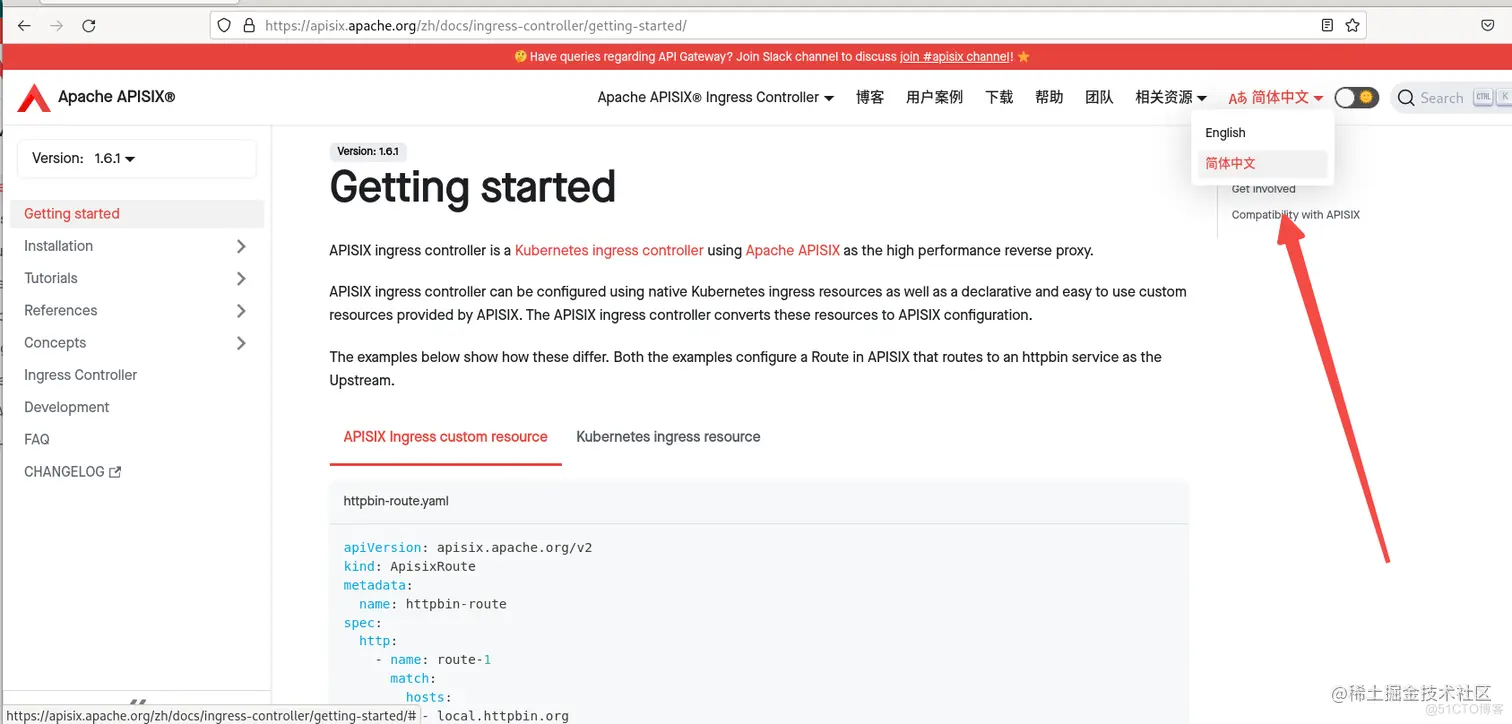Reload the page with the refresh icon
The height and width of the screenshot is (724, 1512).
pyautogui.click(x=89, y=26)
